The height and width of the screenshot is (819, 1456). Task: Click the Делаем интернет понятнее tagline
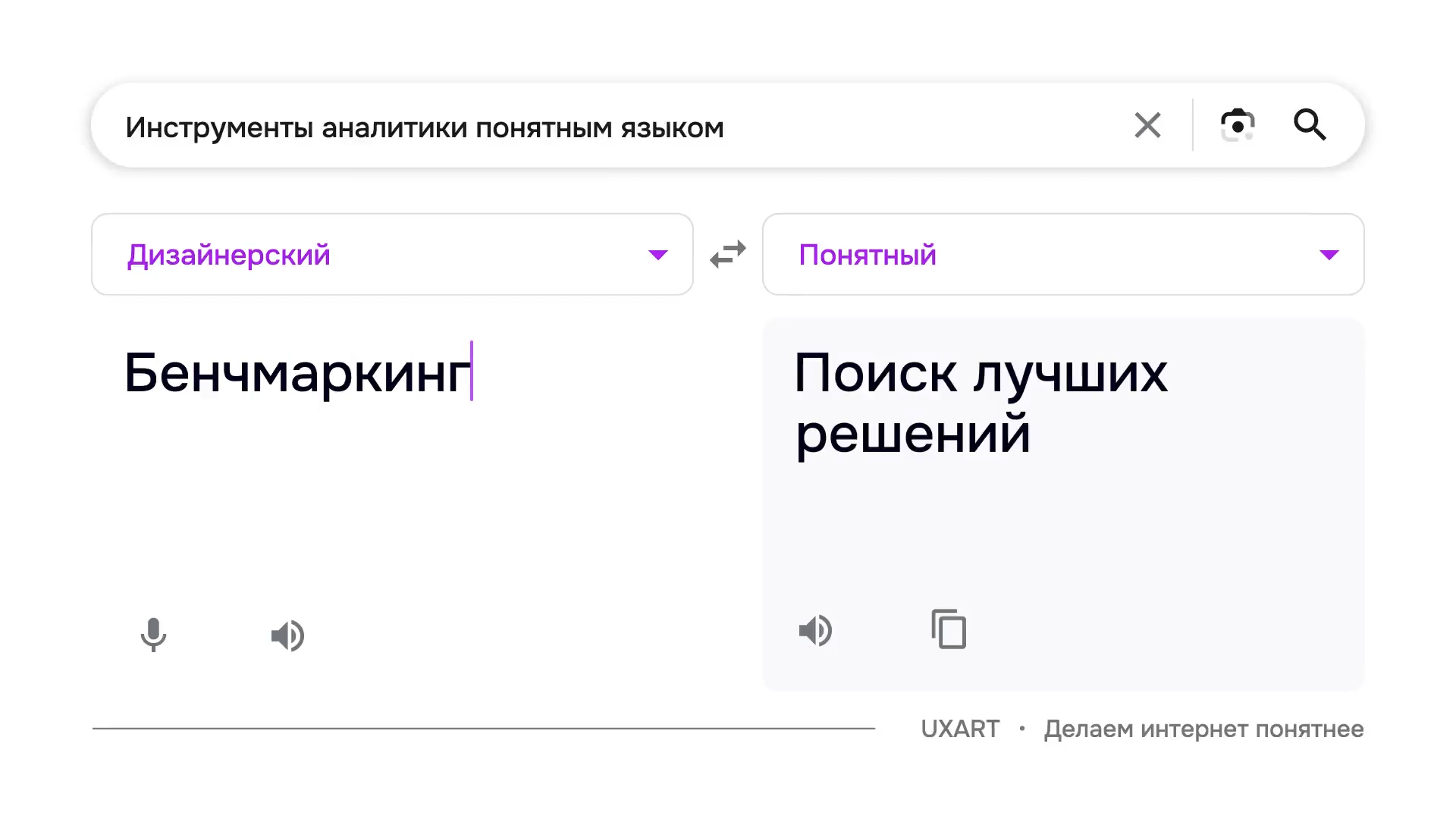[x=1203, y=729]
